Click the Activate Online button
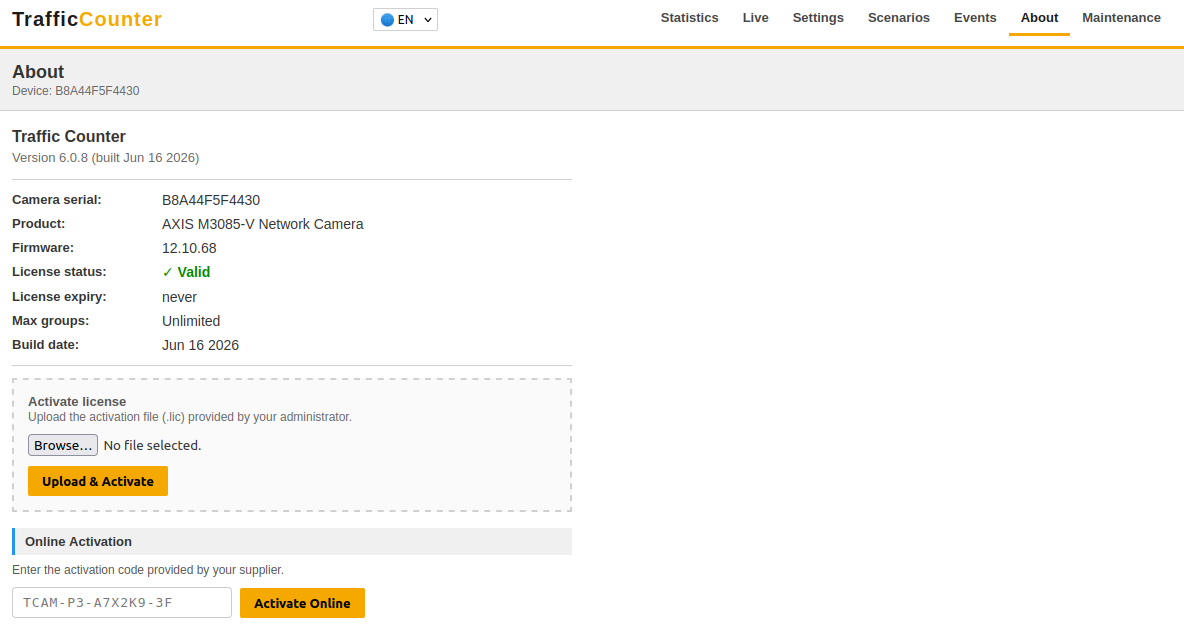Screen dimensions: 1184x629 coord(302,603)
